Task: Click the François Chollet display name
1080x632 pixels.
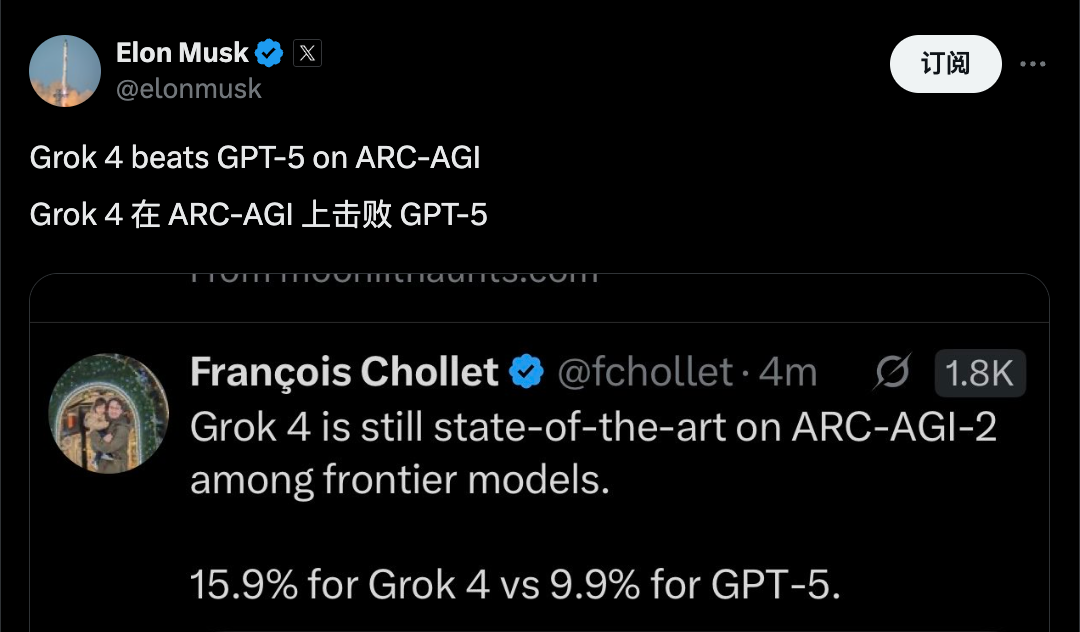Action: 344,372
